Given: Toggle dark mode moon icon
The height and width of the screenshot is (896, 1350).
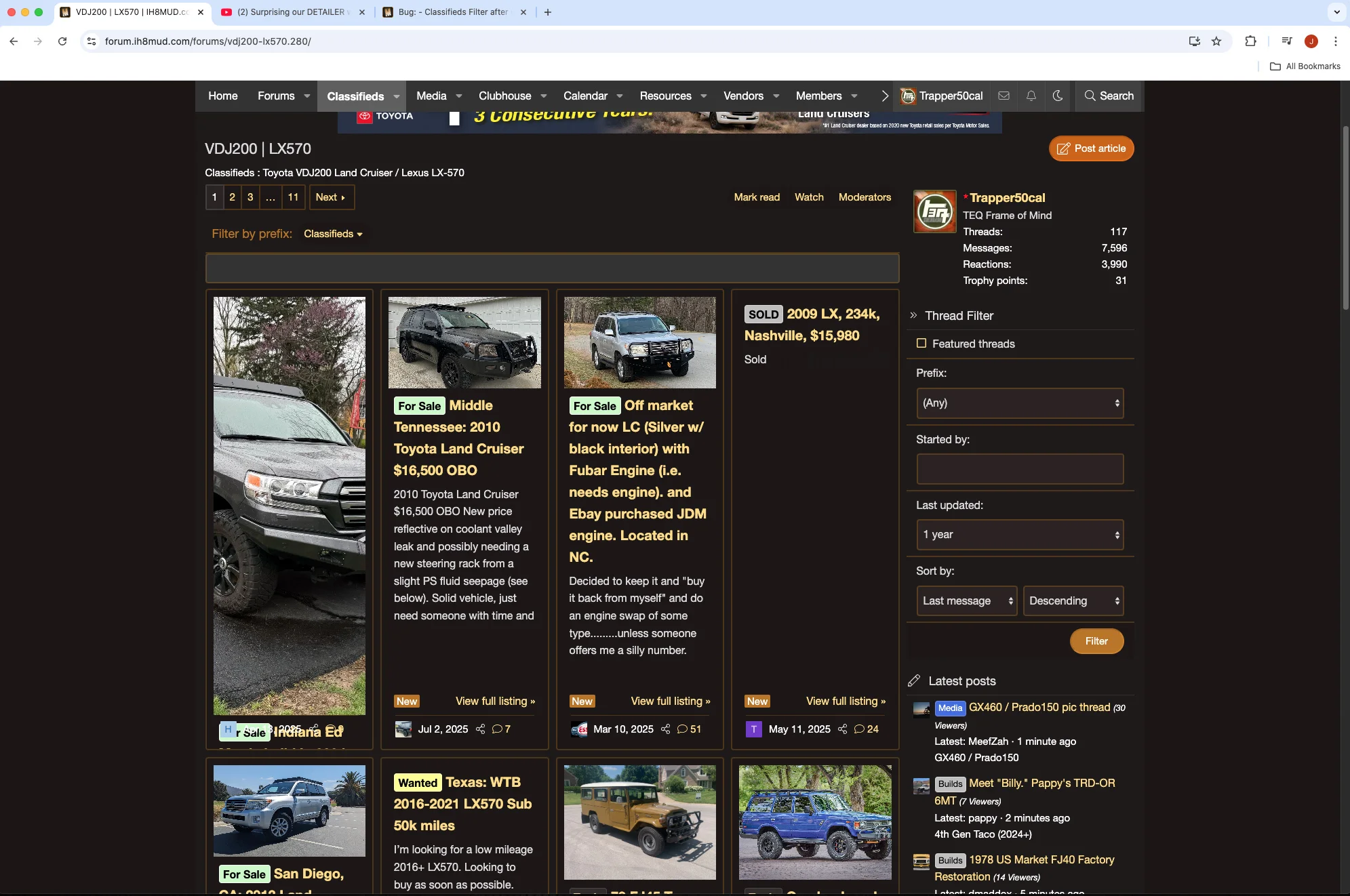Looking at the screenshot, I should point(1057,96).
